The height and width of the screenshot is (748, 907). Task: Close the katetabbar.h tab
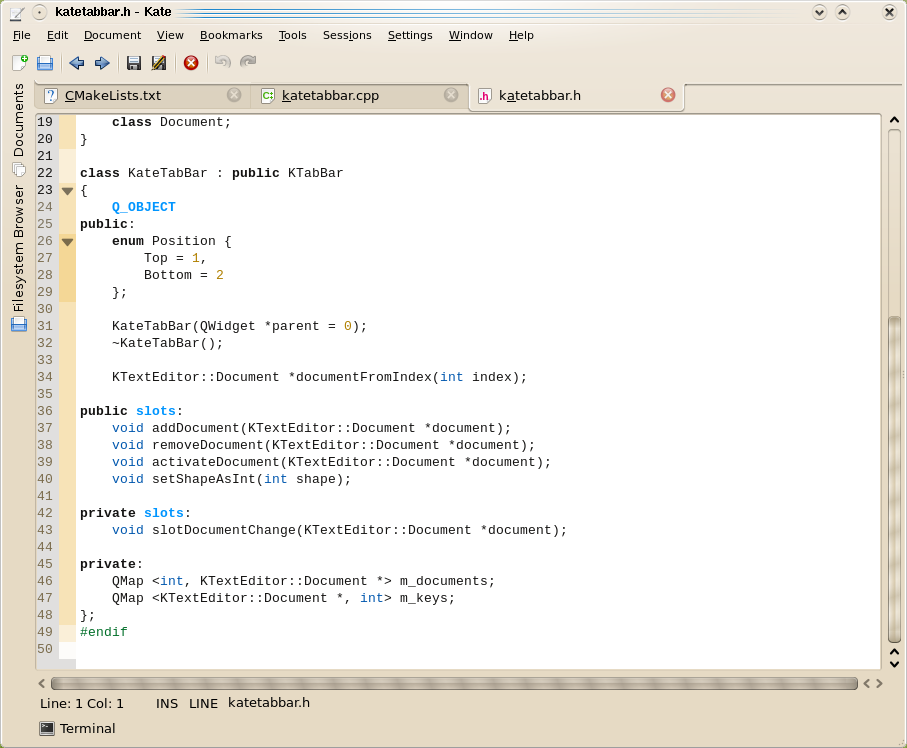(x=668, y=95)
